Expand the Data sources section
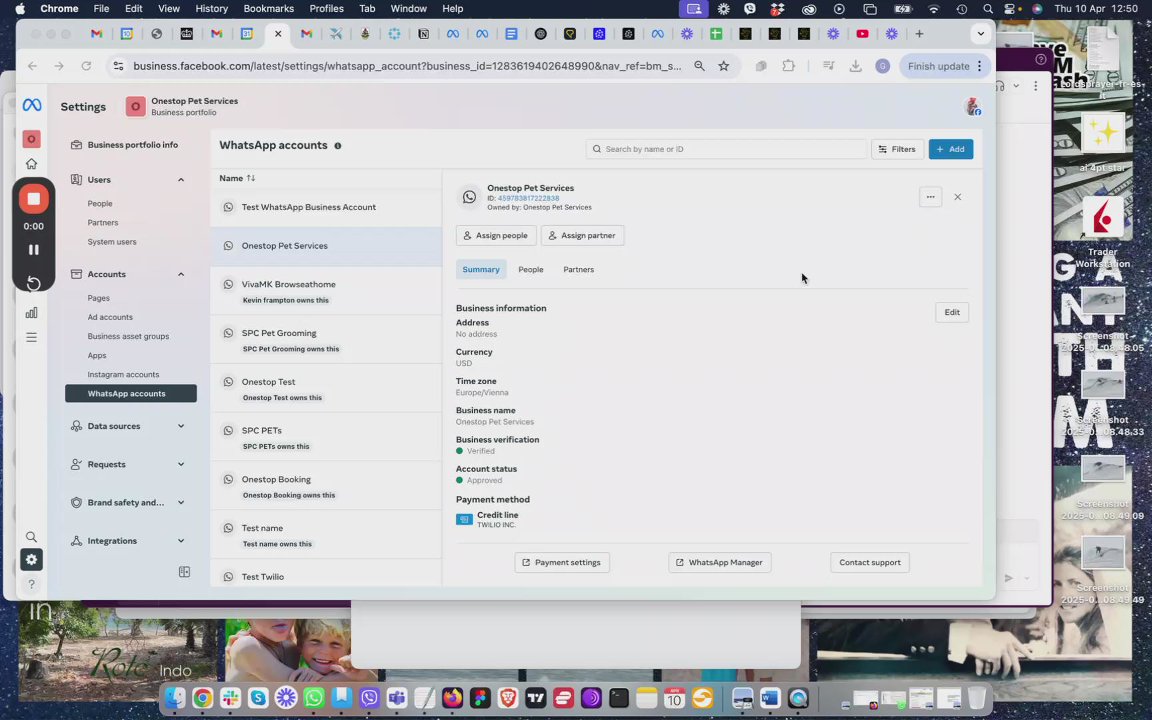 [x=181, y=426]
